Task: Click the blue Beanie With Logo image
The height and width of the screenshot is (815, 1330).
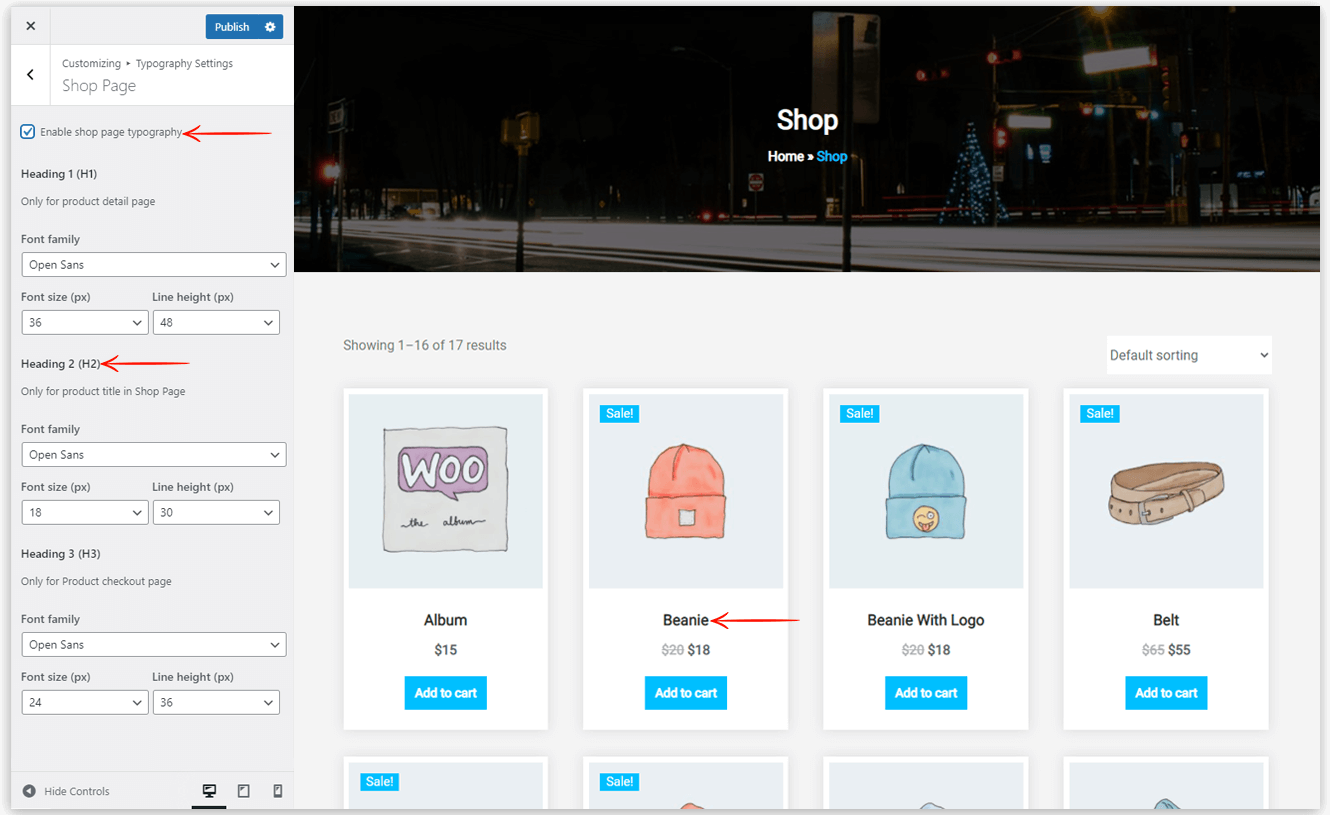Action: pos(926,491)
